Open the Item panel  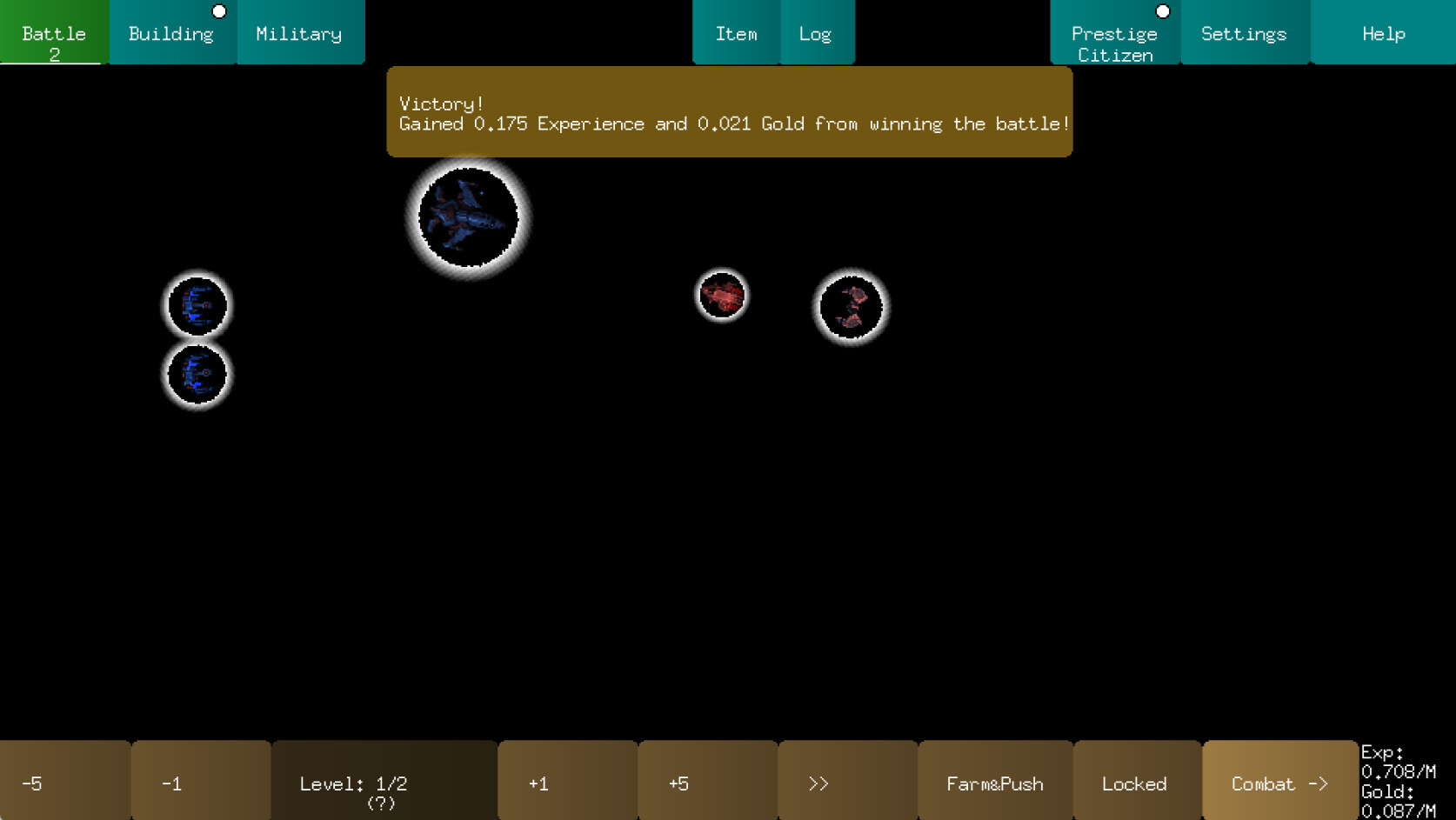coord(736,32)
